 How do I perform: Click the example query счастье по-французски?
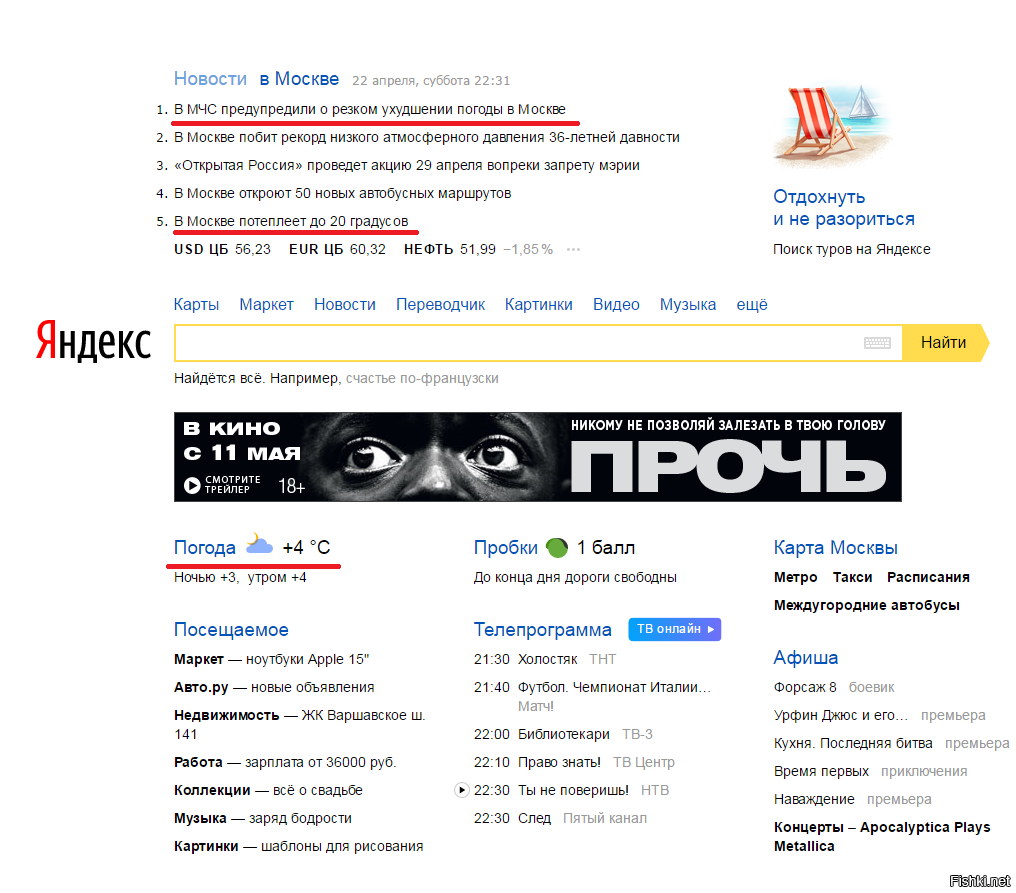click(x=422, y=378)
